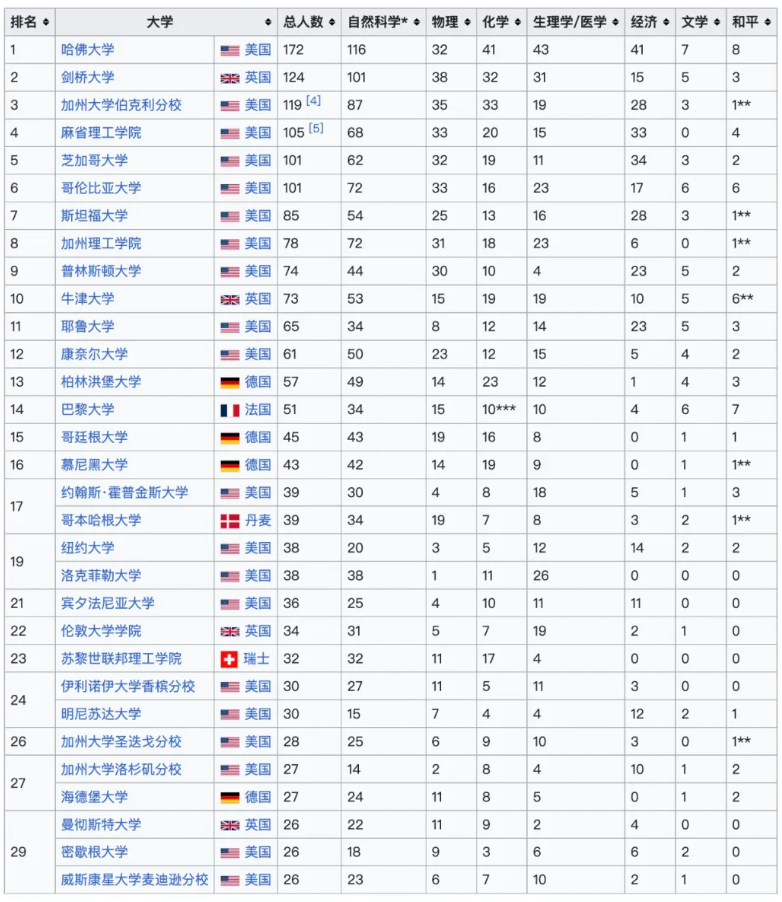The width and height of the screenshot is (782, 902).
Task: Open footnote [4] beside 119
Action: [x=314, y=101]
